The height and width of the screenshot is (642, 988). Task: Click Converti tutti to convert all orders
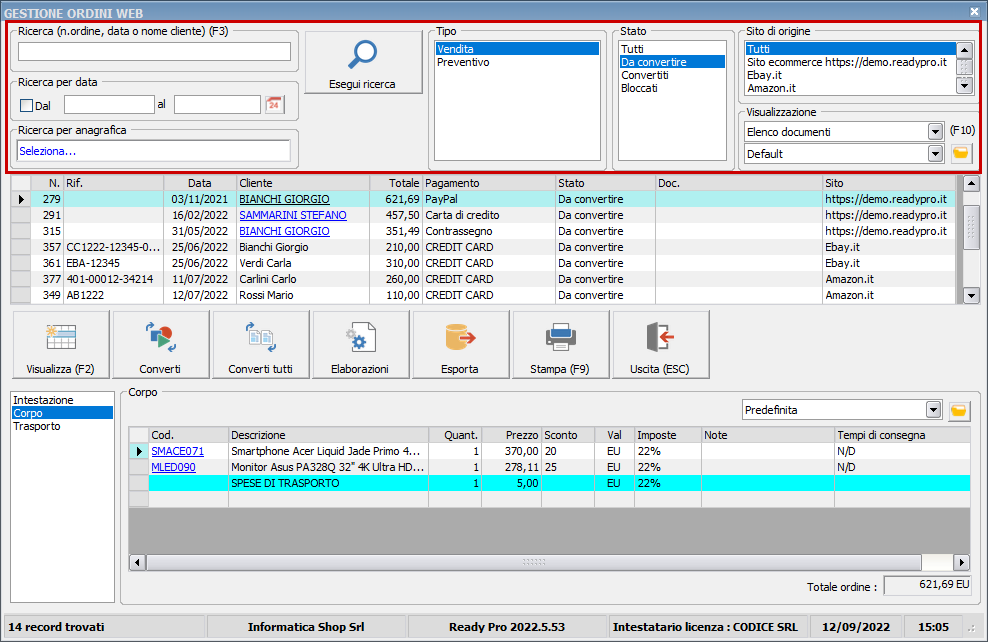tap(260, 345)
